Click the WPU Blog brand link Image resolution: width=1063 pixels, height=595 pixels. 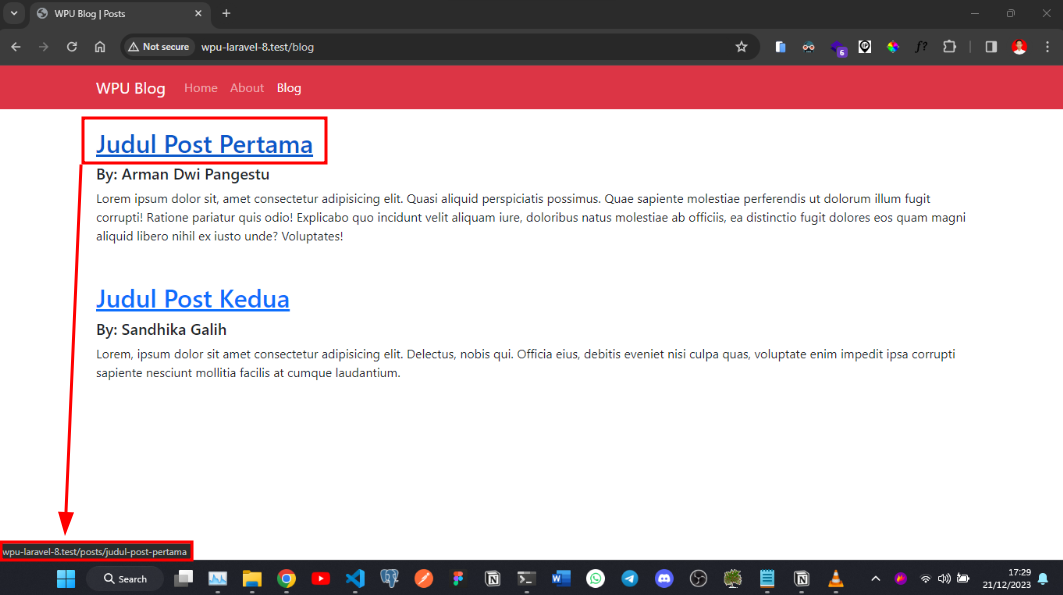click(130, 88)
